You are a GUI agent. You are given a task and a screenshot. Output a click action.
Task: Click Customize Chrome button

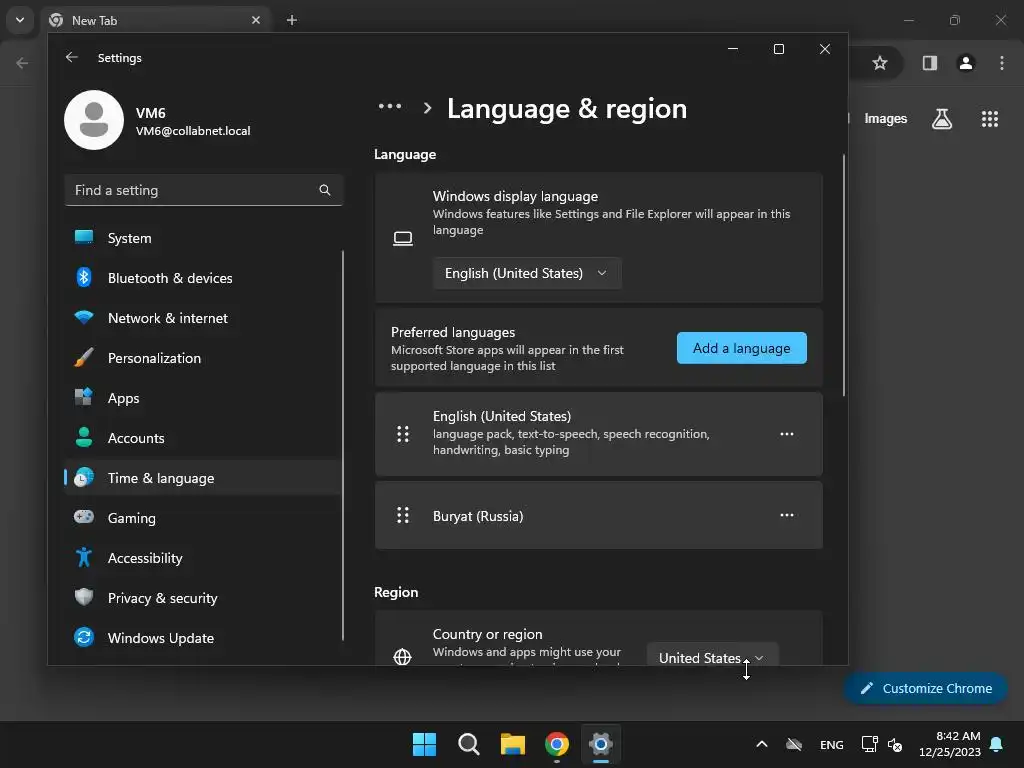(925, 688)
